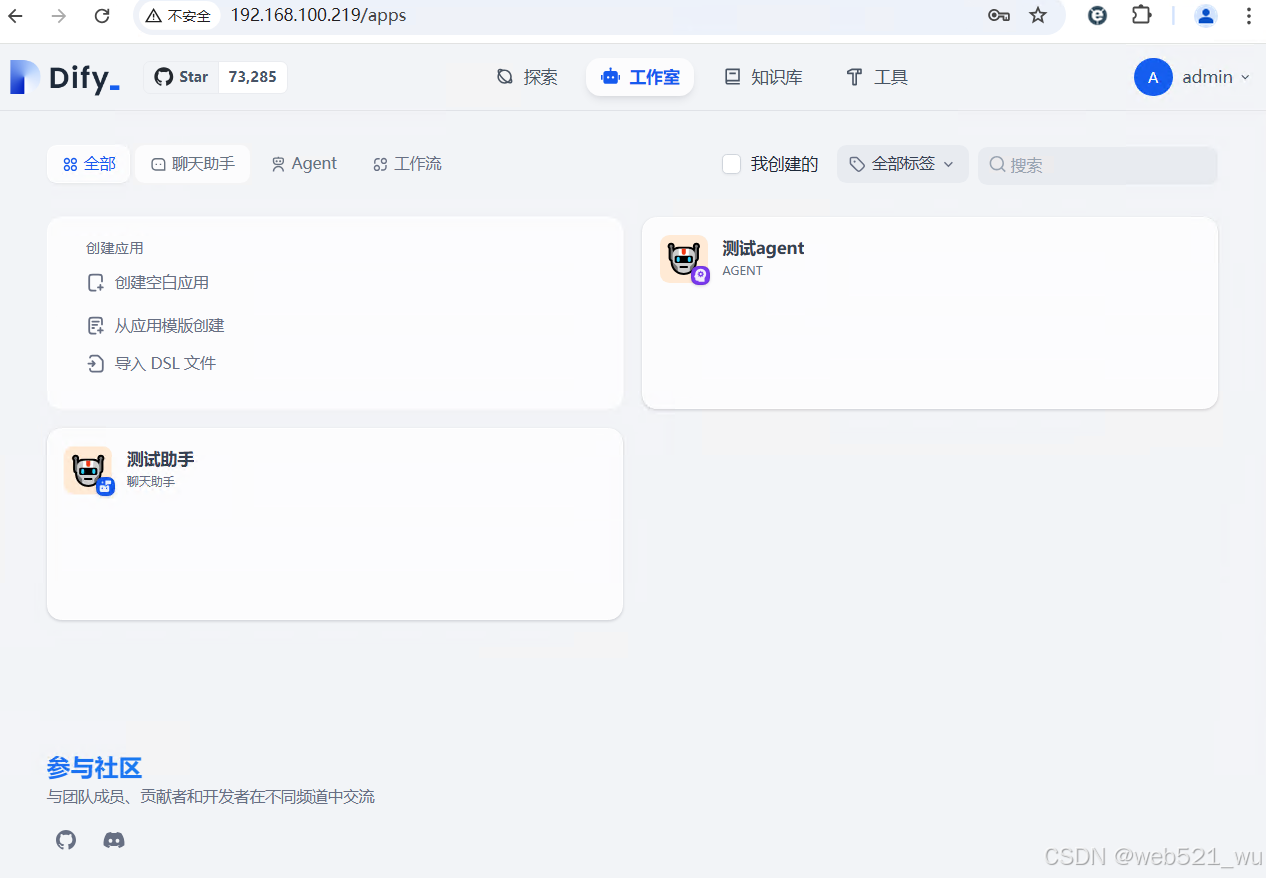1266x878 pixels.
Task: Open the Discord community icon
Action: point(114,840)
